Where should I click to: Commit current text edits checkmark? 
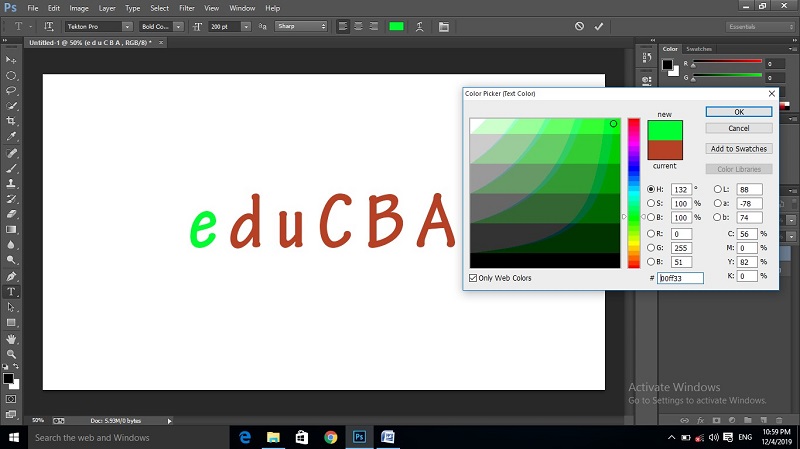click(x=598, y=26)
